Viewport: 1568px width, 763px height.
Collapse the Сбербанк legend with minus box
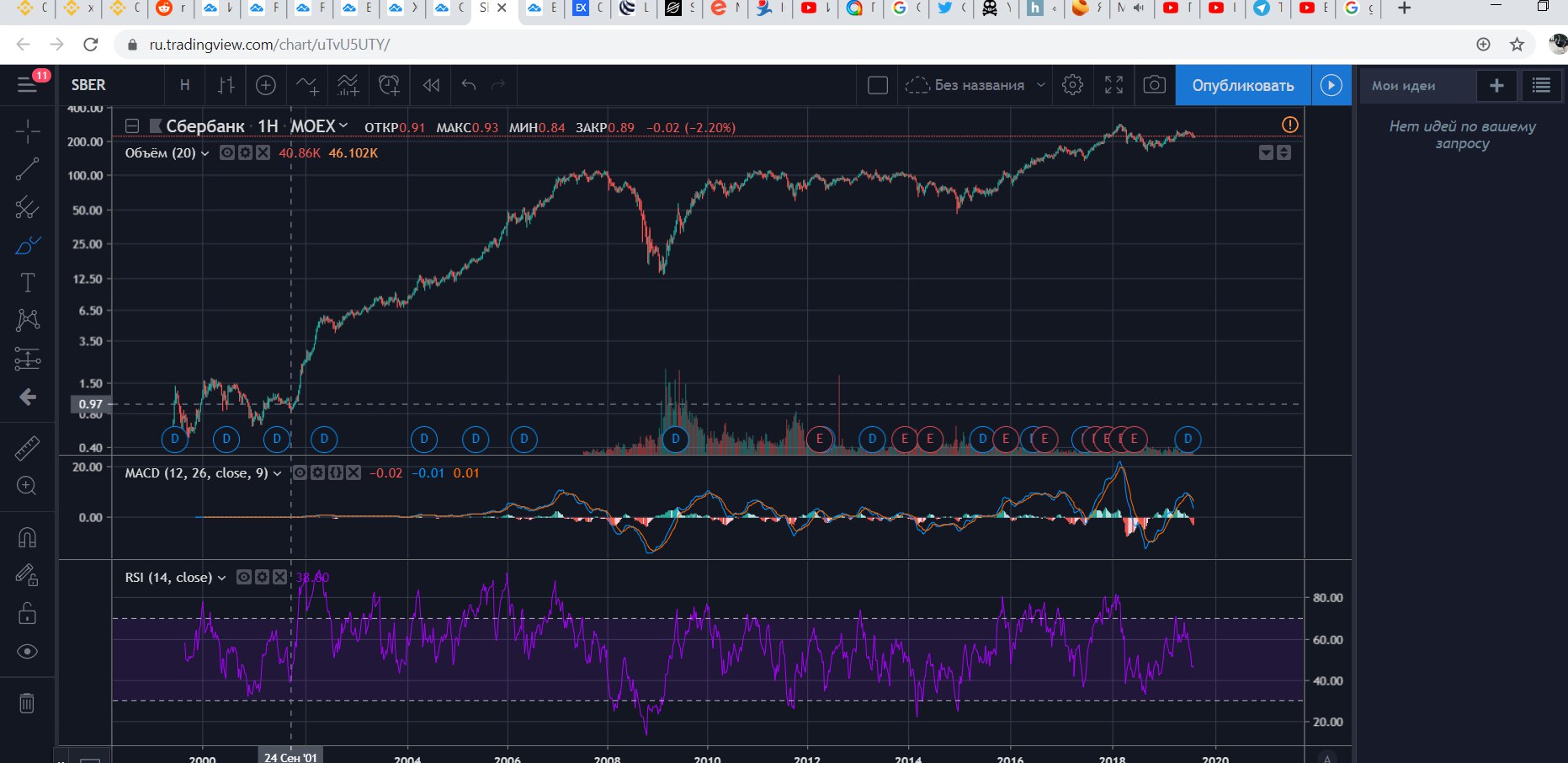[131, 126]
